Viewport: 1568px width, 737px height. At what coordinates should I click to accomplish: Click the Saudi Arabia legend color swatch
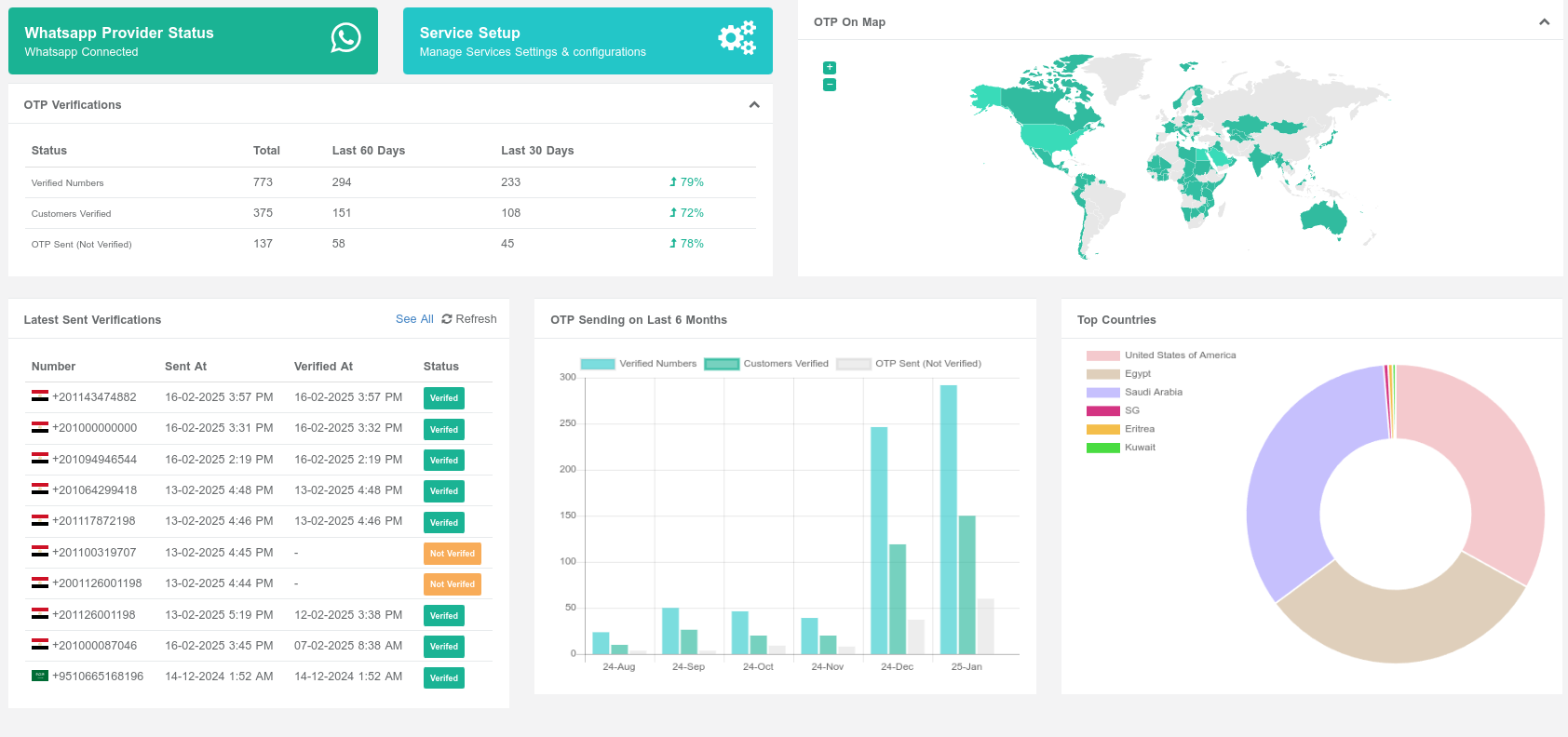coord(1102,393)
